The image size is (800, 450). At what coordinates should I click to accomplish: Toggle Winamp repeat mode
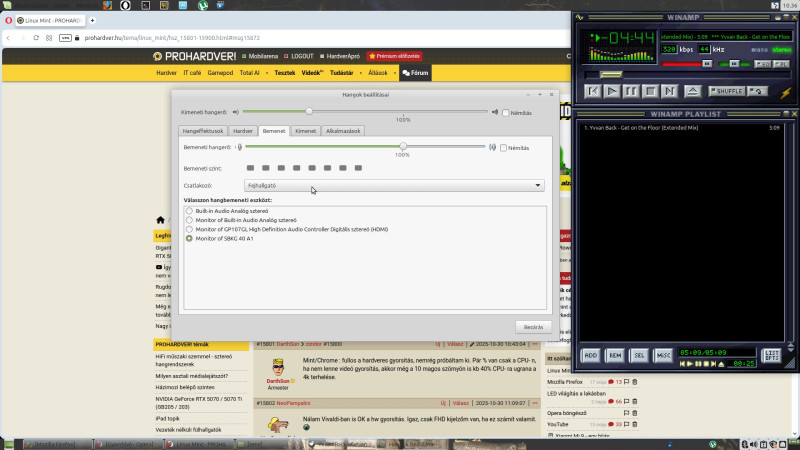point(758,91)
